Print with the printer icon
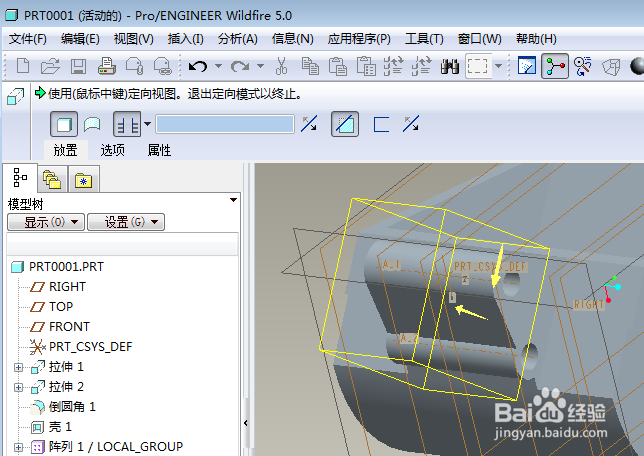Image resolution: width=644 pixels, height=456 pixels. [107, 66]
